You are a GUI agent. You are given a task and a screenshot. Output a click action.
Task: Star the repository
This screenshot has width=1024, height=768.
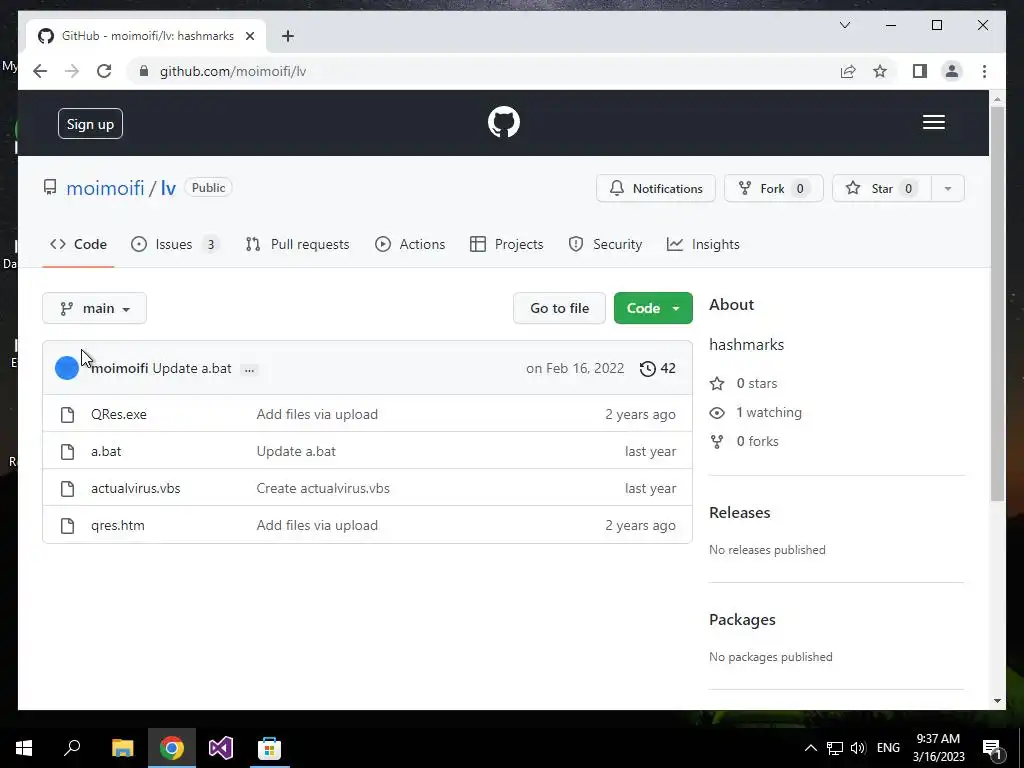click(881, 189)
